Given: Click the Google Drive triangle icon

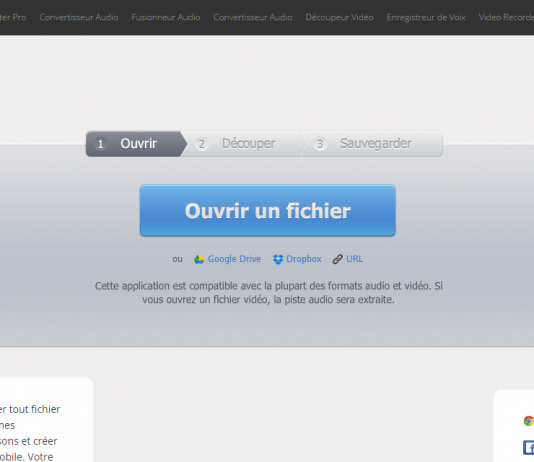Looking at the screenshot, I should 199,259.
